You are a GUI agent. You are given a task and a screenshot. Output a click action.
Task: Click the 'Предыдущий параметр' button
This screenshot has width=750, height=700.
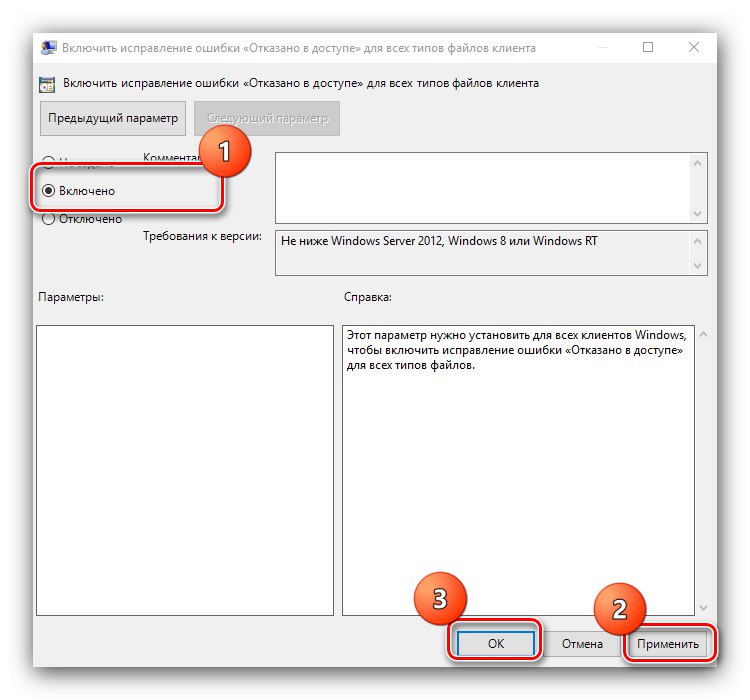[113, 118]
